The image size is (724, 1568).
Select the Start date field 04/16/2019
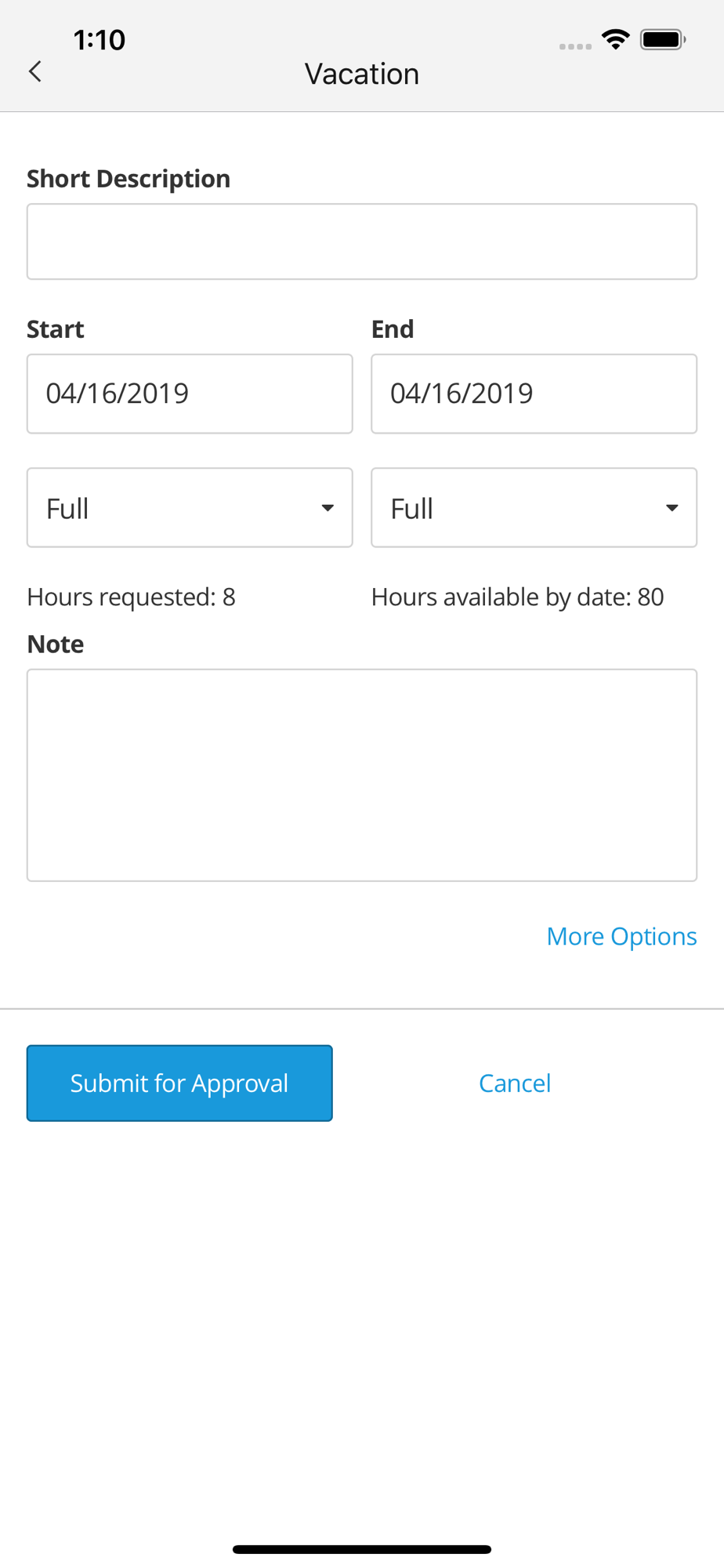point(190,394)
